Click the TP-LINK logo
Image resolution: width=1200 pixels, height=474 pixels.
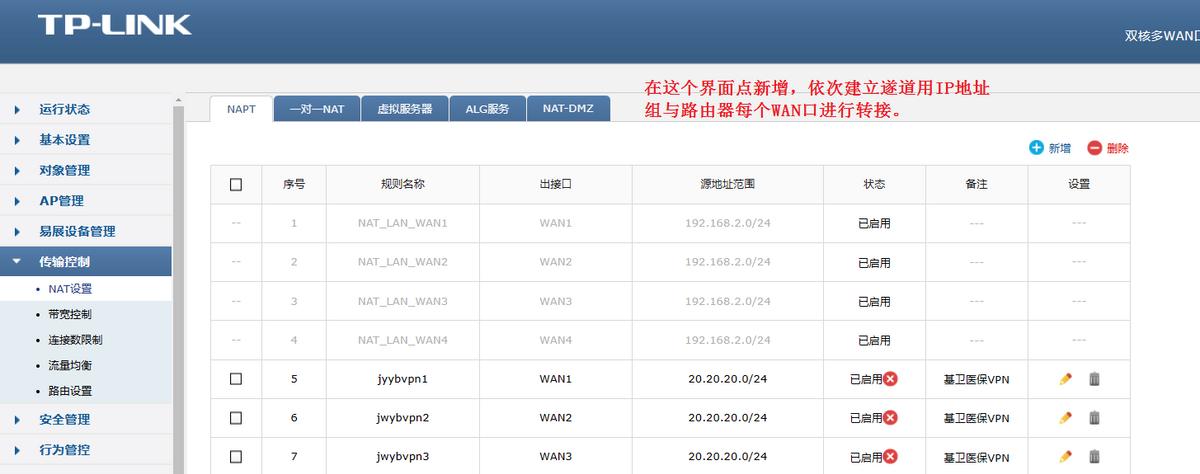[x=114, y=25]
